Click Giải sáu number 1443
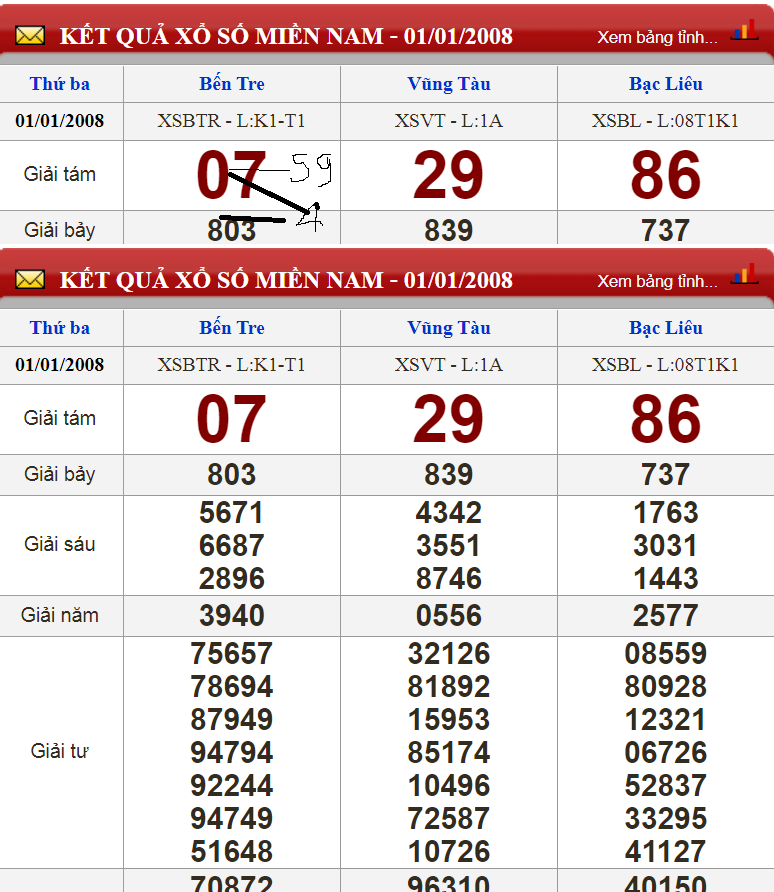The height and width of the screenshot is (892, 774). 665,579
